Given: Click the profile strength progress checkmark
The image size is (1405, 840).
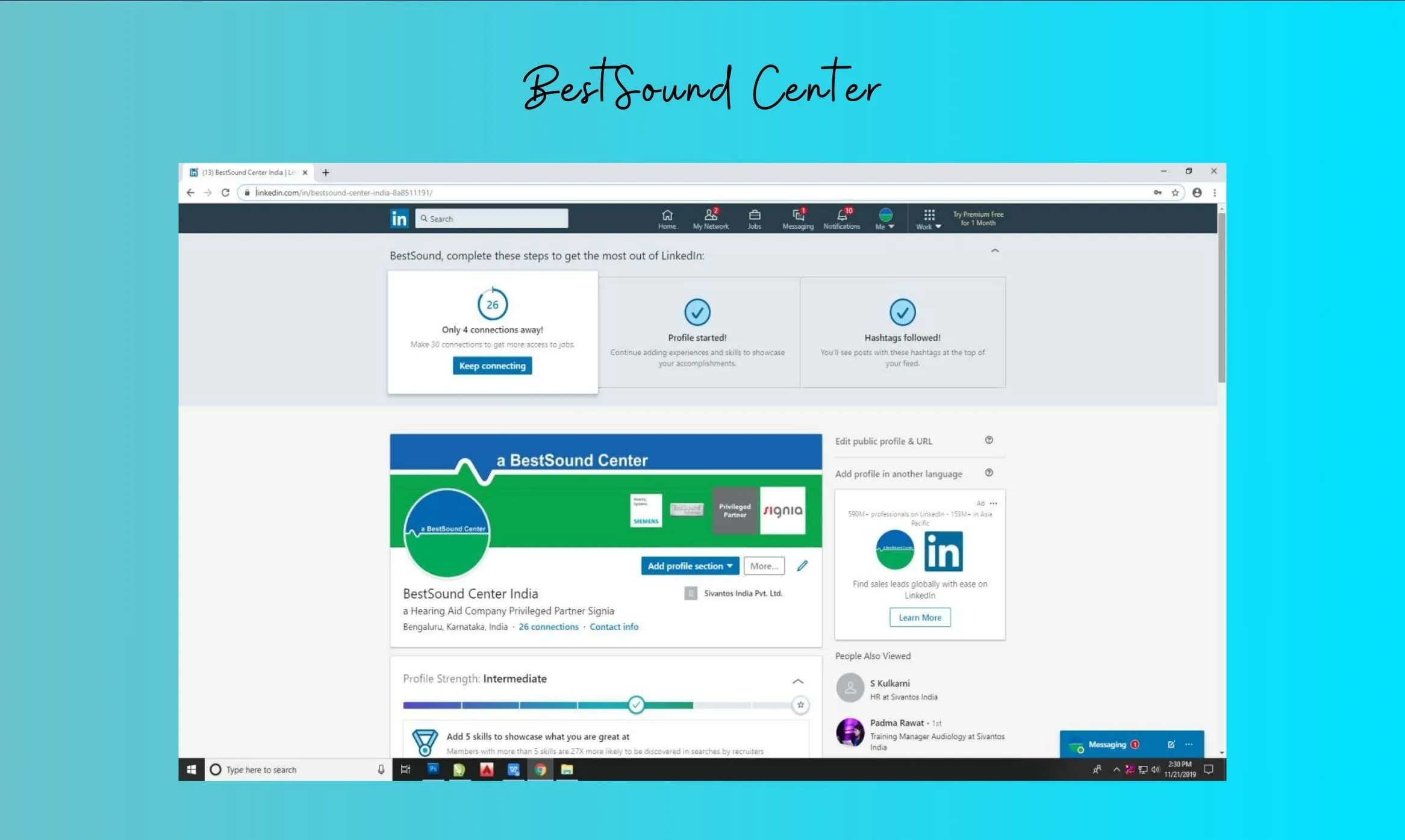Looking at the screenshot, I should click(x=636, y=705).
